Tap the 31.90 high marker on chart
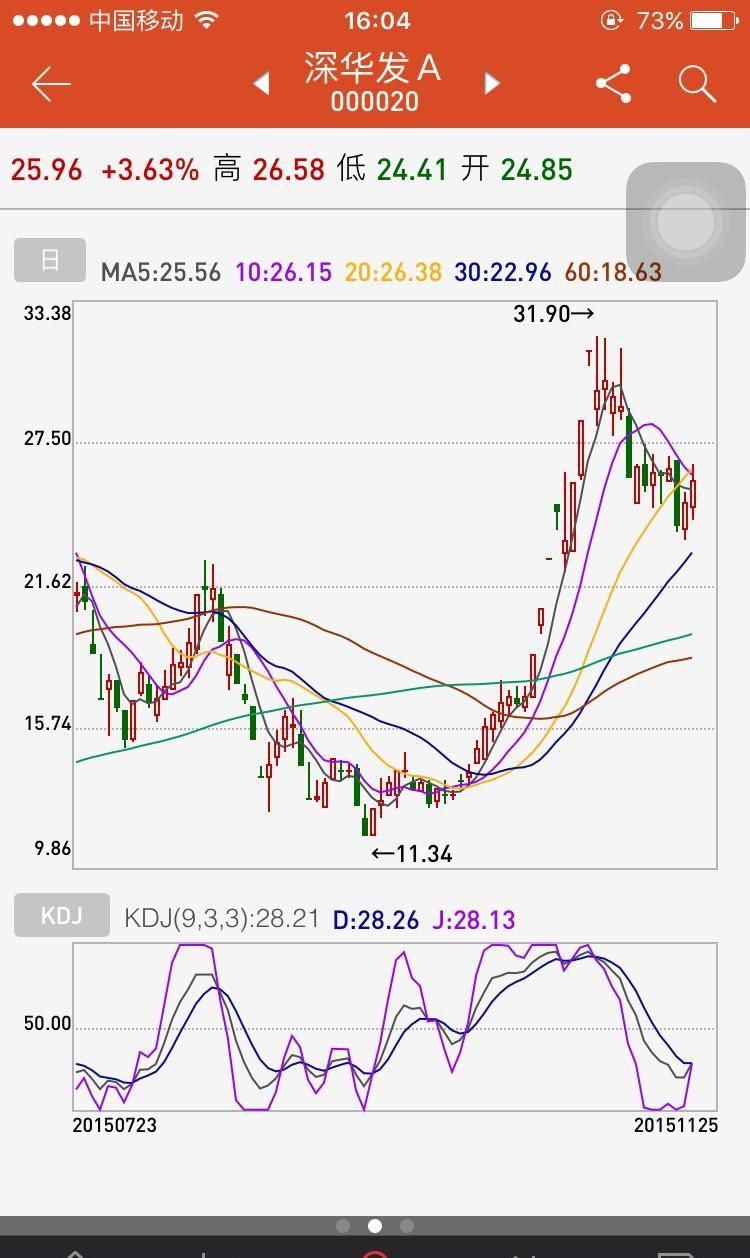Image resolution: width=750 pixels, height=1258 pixels. (x=554, y=314)
